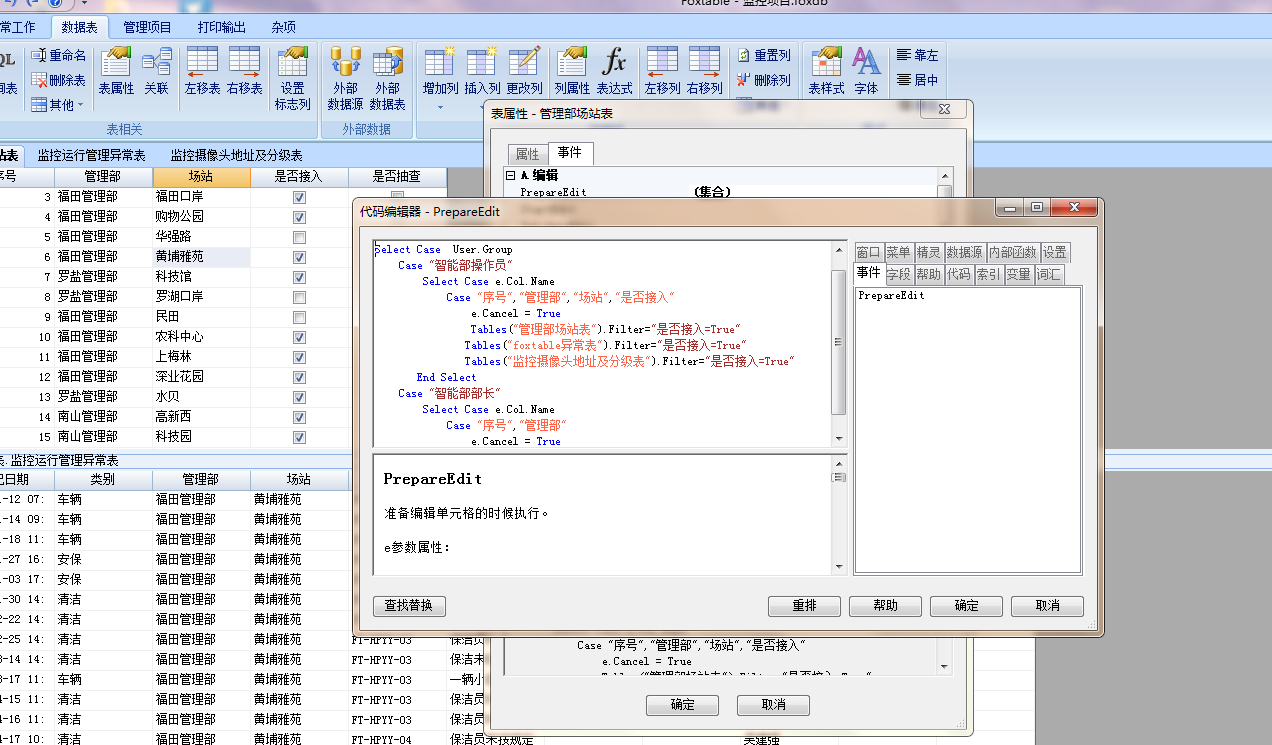
Task: Click the 是否抽查 column header
Action: click(x=397, y=176)
